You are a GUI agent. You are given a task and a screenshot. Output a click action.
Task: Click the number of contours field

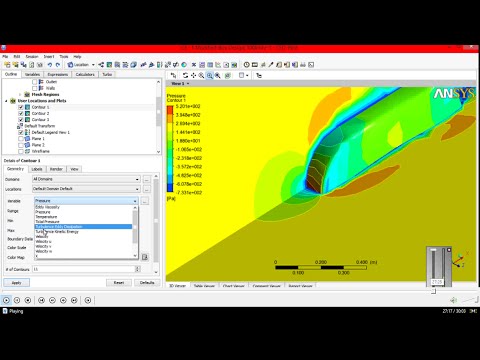[x=83, y=269]
